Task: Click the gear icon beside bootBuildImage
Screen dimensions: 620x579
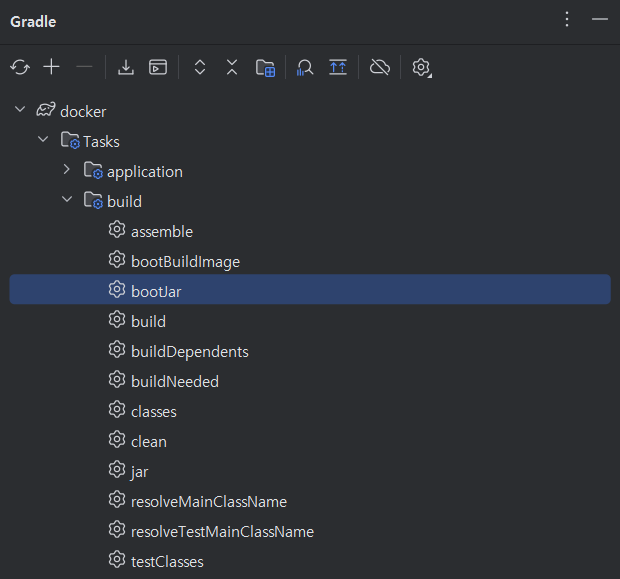Action: point(117,259)
